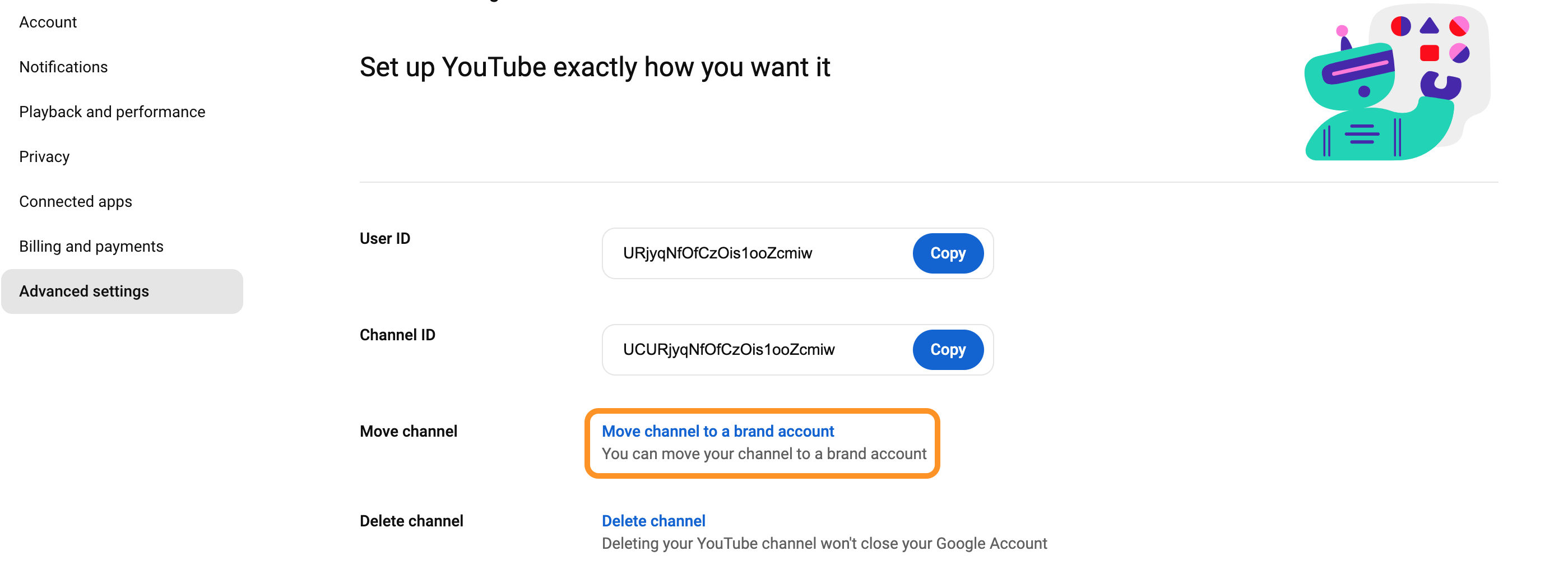
Task: Click the Delete channel link
Action: coord(654,521)
